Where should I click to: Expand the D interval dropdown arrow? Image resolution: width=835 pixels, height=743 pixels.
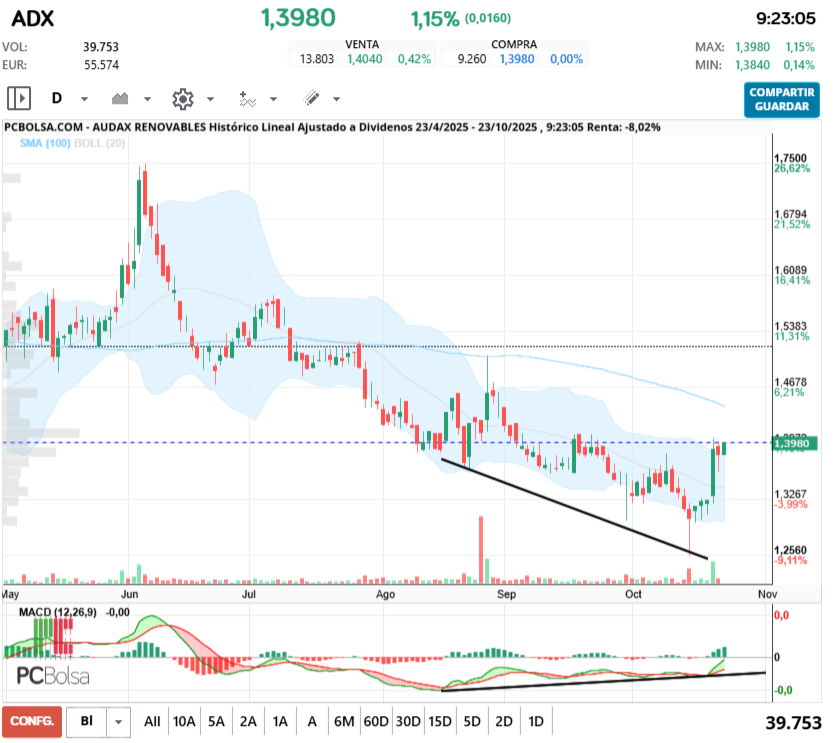click(84, 99)
